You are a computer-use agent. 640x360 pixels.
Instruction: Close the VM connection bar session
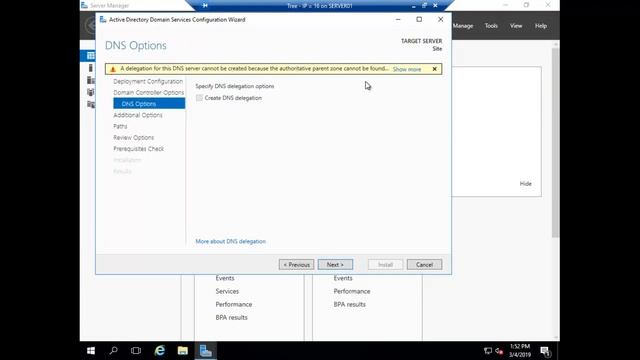click(x=435, y=6)
